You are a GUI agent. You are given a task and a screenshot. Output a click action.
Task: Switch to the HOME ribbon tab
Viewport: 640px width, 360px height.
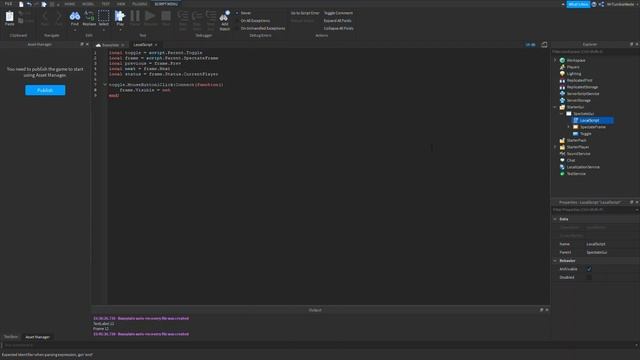(x=70, y=4)
